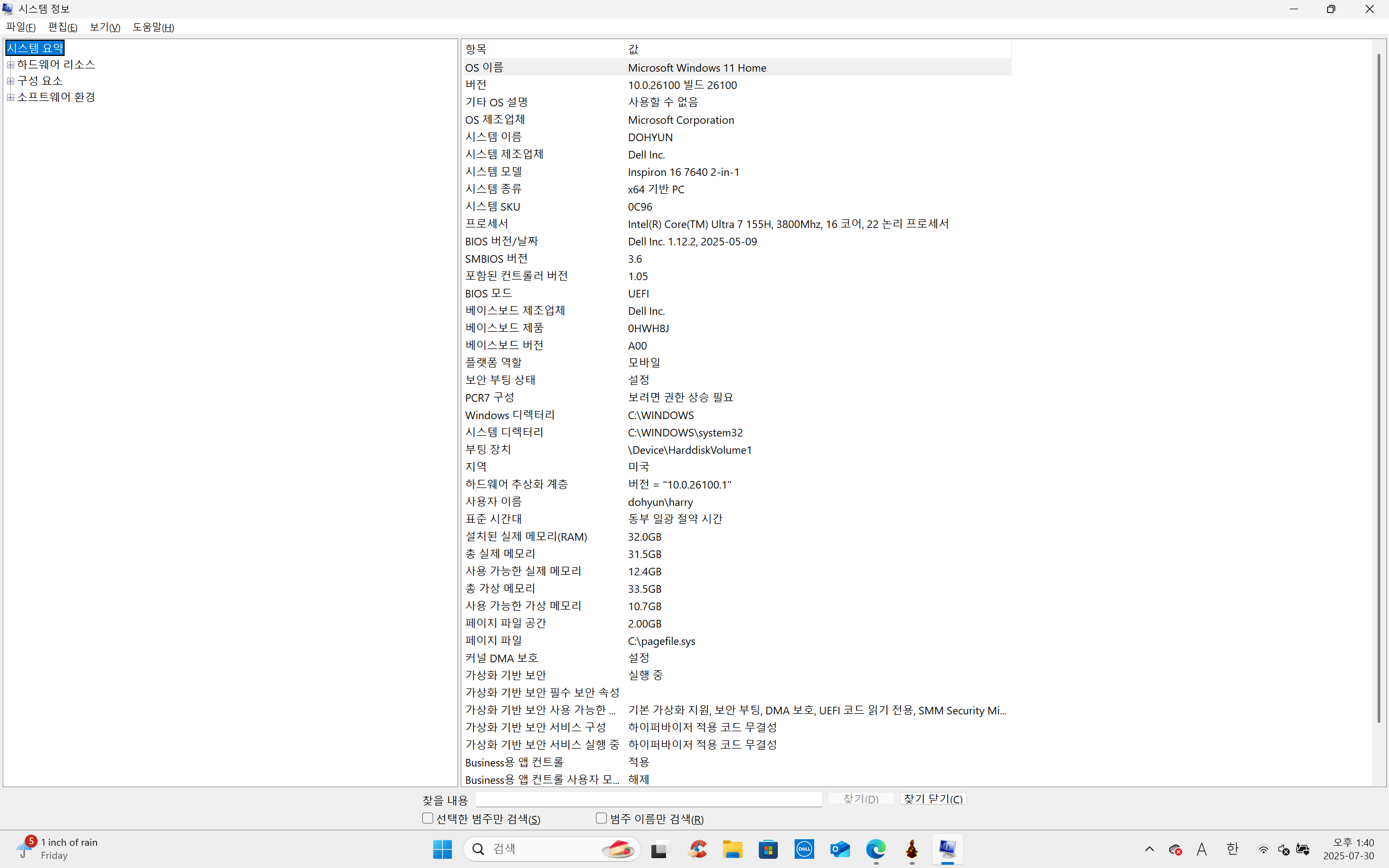The image size is (1389, 868).
Task: Click the vertical scrollbar of details pane
Action: tap(1379, 388)
